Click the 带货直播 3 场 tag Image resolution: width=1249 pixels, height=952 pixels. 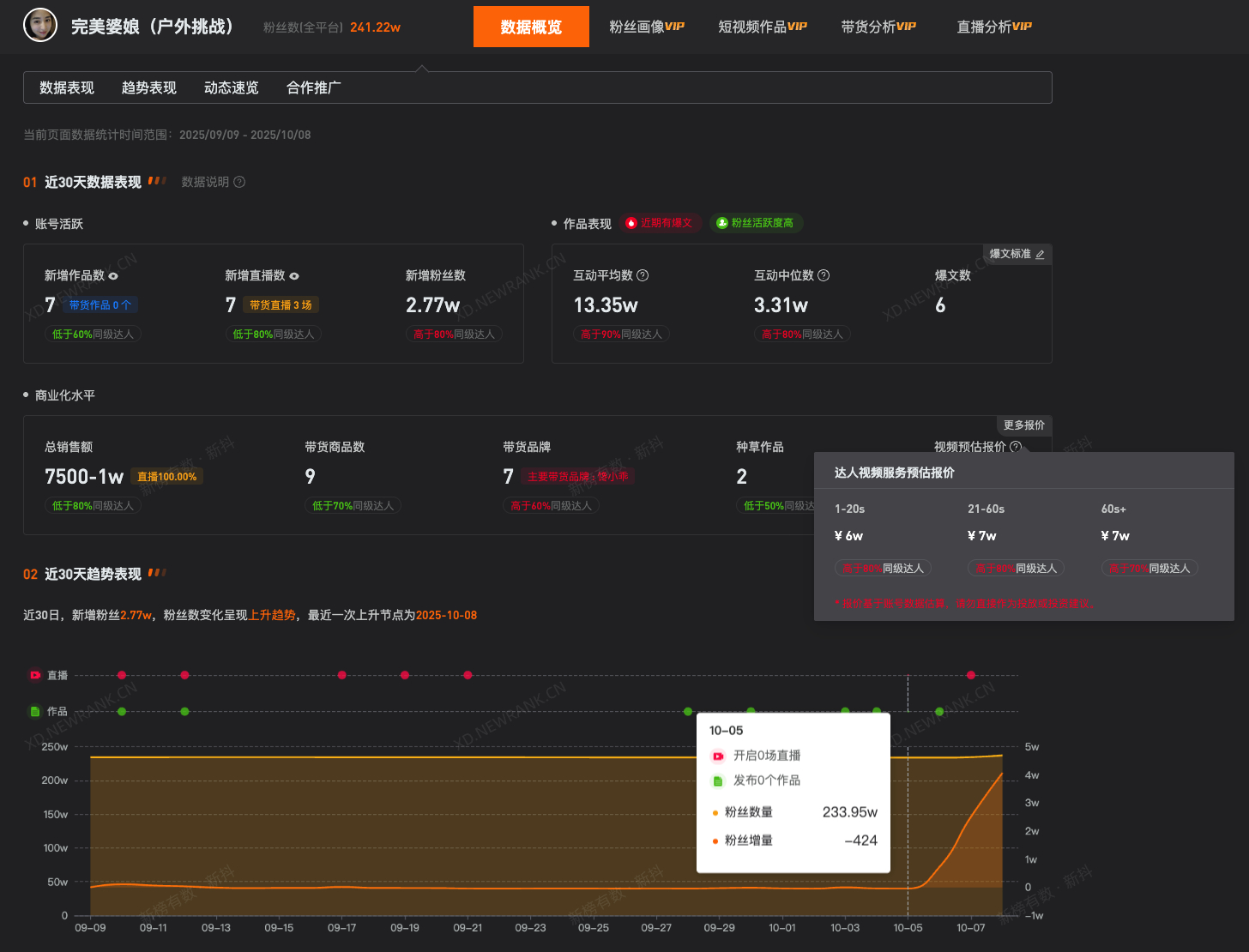281,305
